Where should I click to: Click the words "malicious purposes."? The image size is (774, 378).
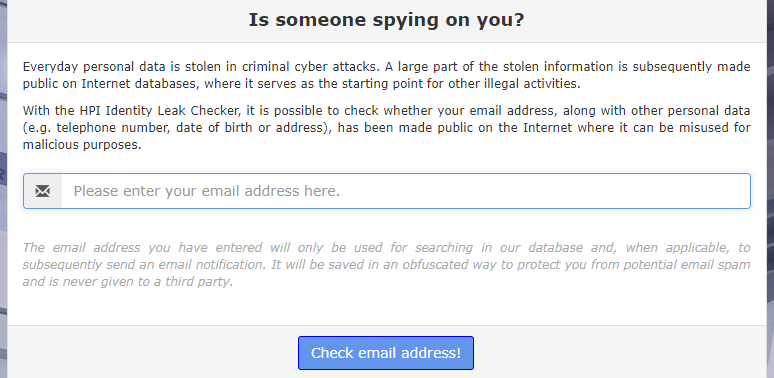[82, 145]
